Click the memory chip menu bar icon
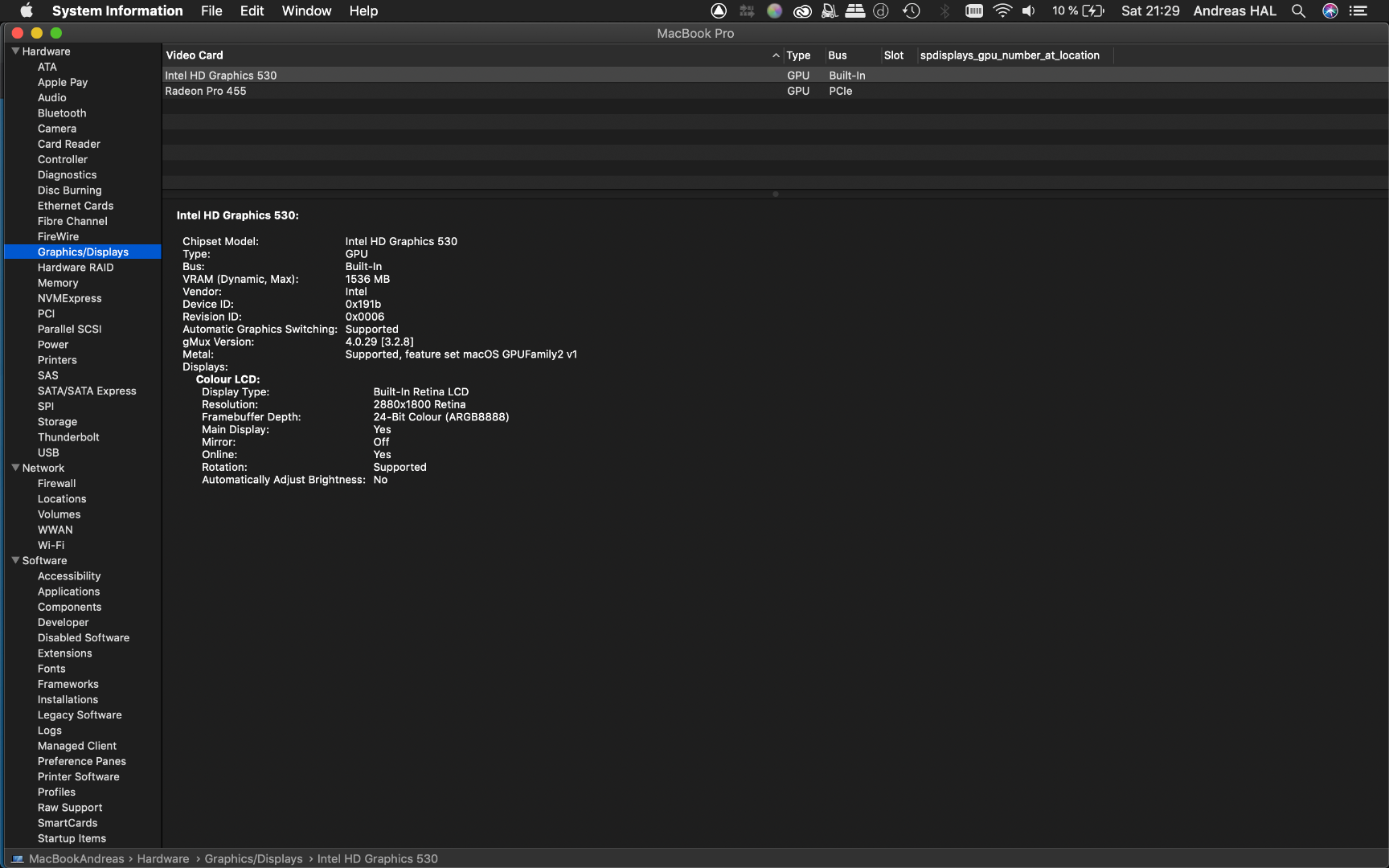Viewport: 1389px width, 868px height. [974, 10]
